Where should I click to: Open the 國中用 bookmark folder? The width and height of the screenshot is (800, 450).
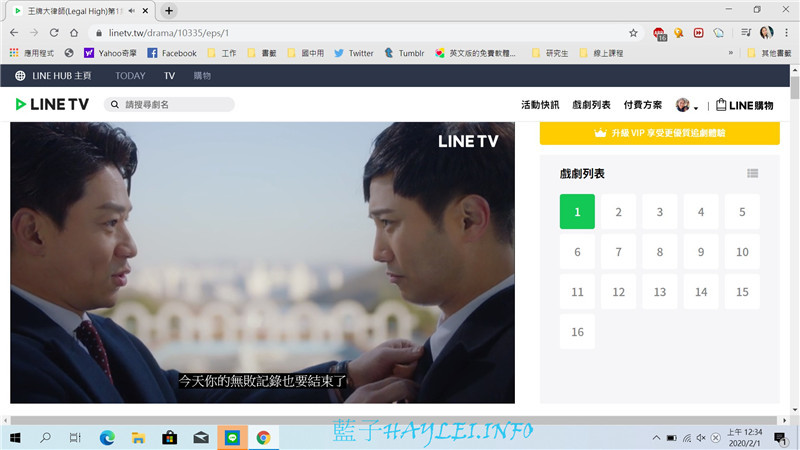tap(306, 53)
